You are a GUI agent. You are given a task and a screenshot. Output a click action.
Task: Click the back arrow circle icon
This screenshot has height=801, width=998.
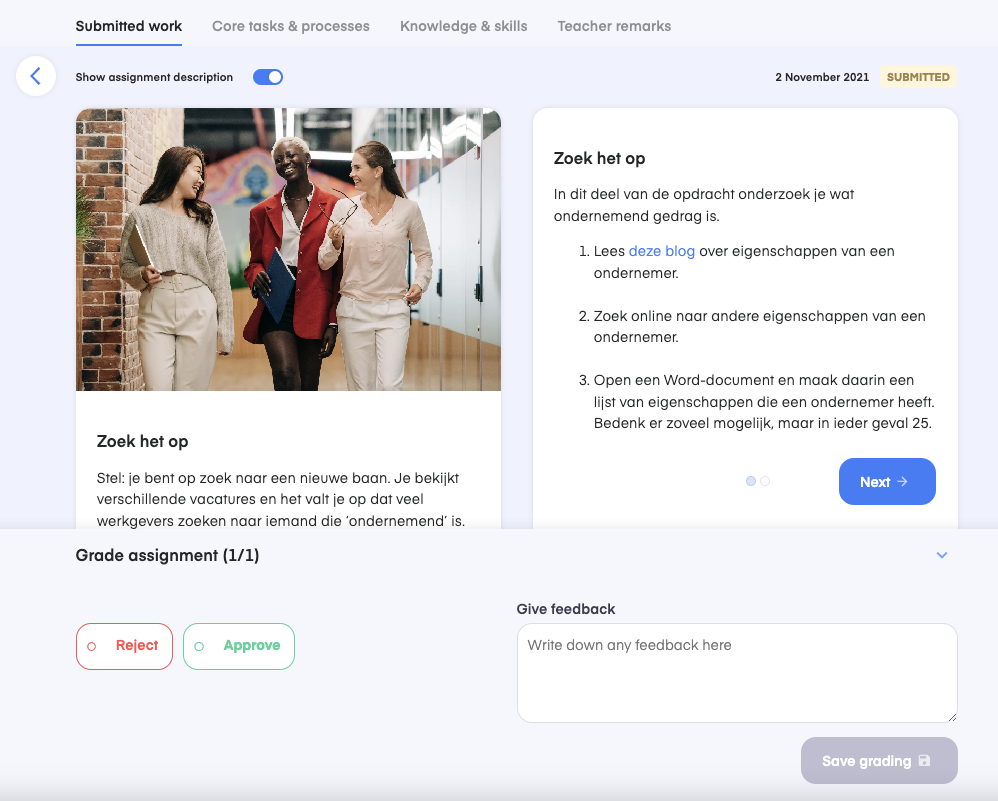coord(36,76)
